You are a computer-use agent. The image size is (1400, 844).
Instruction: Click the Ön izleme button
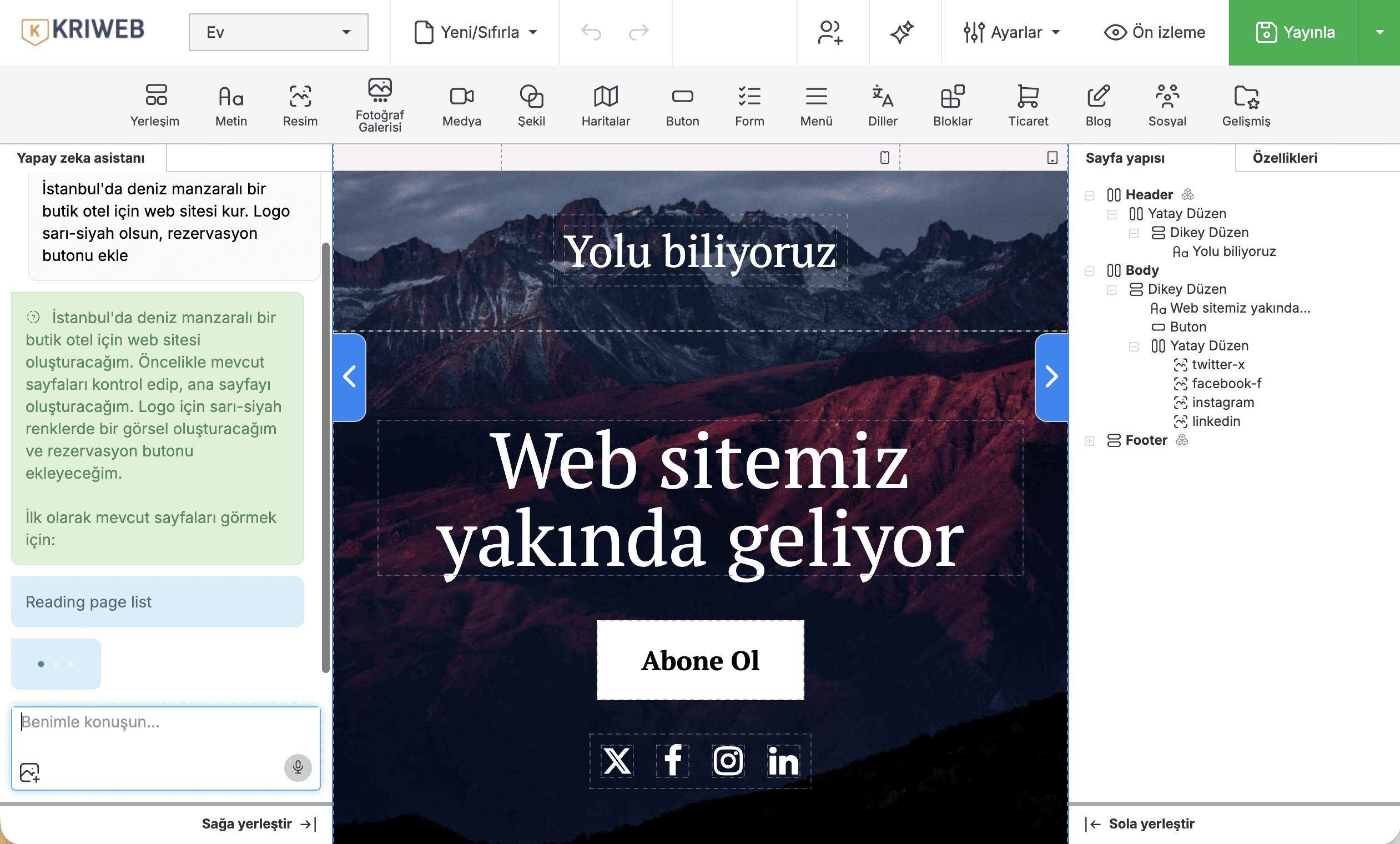click(x=1154, y=32)
